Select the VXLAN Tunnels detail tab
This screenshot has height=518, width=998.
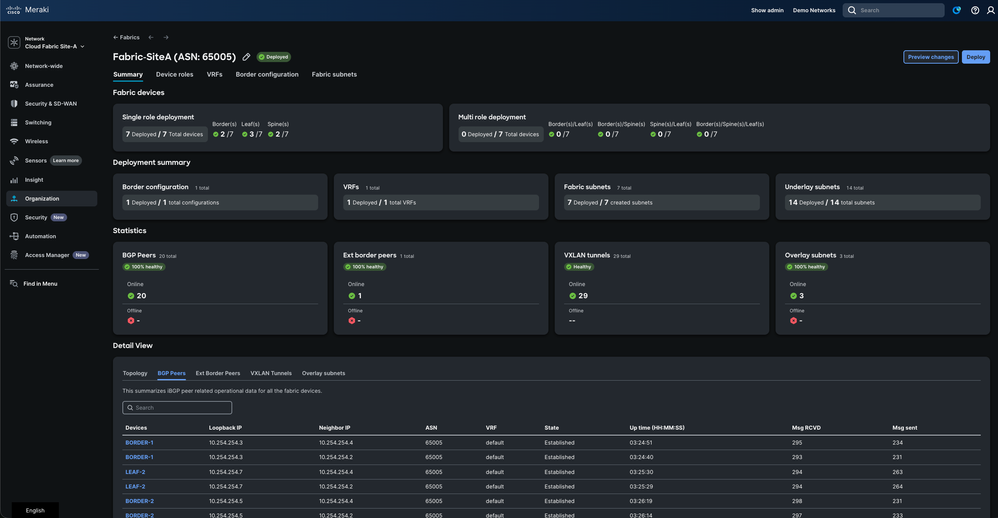[x=271, y=373]
